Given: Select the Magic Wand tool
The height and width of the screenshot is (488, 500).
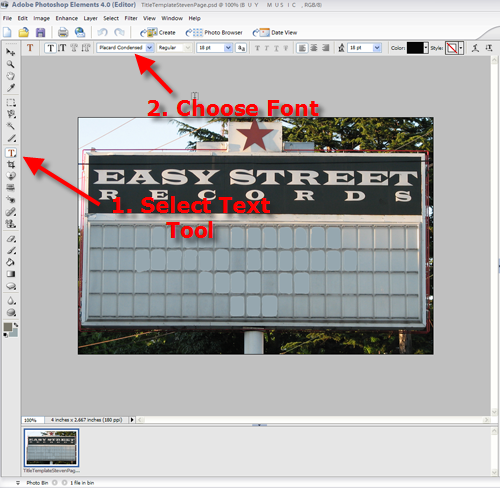Looking at the screenshot, I should [x=11, y=126].
